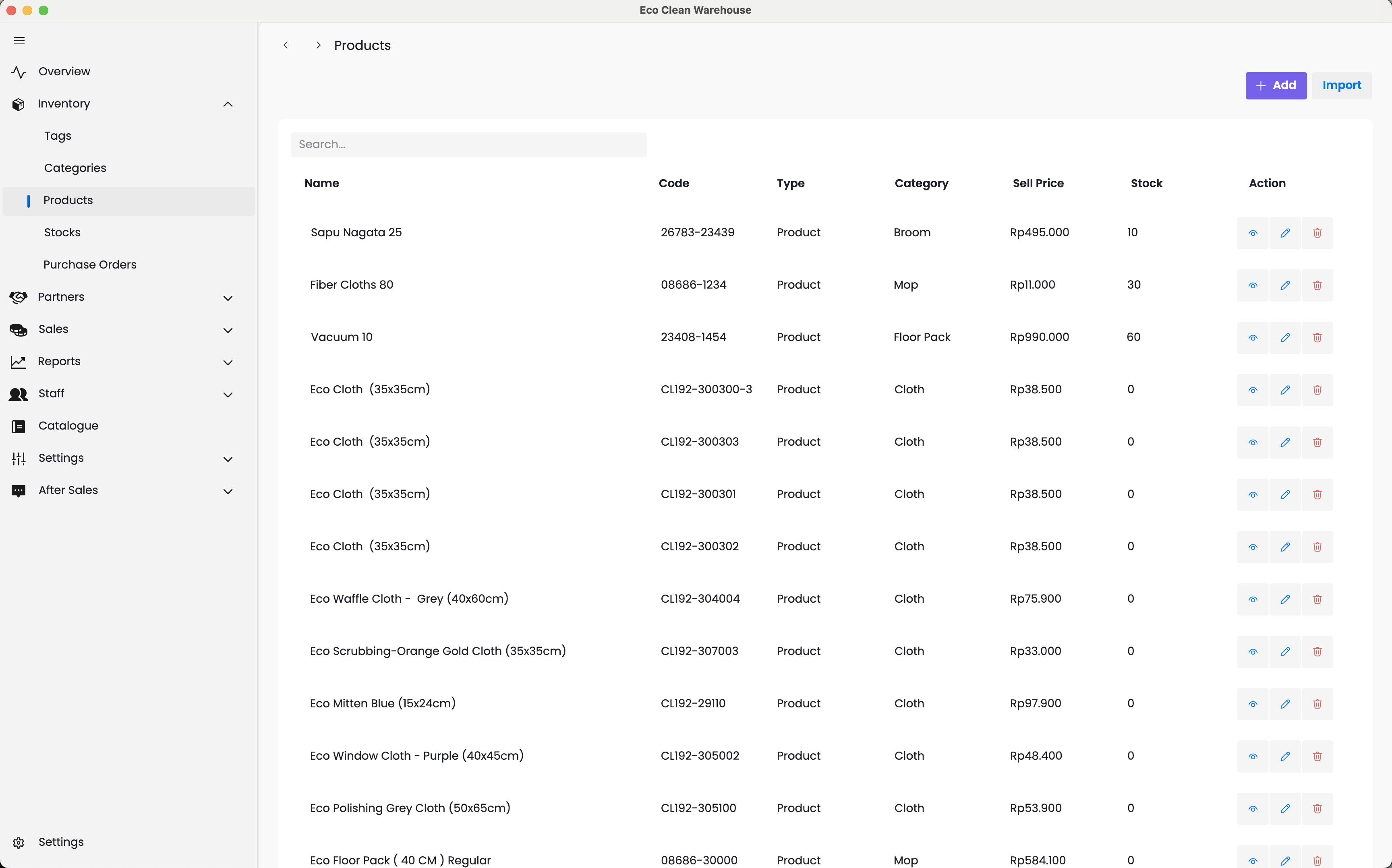Click the Catalogue book icon

[19, 426]
